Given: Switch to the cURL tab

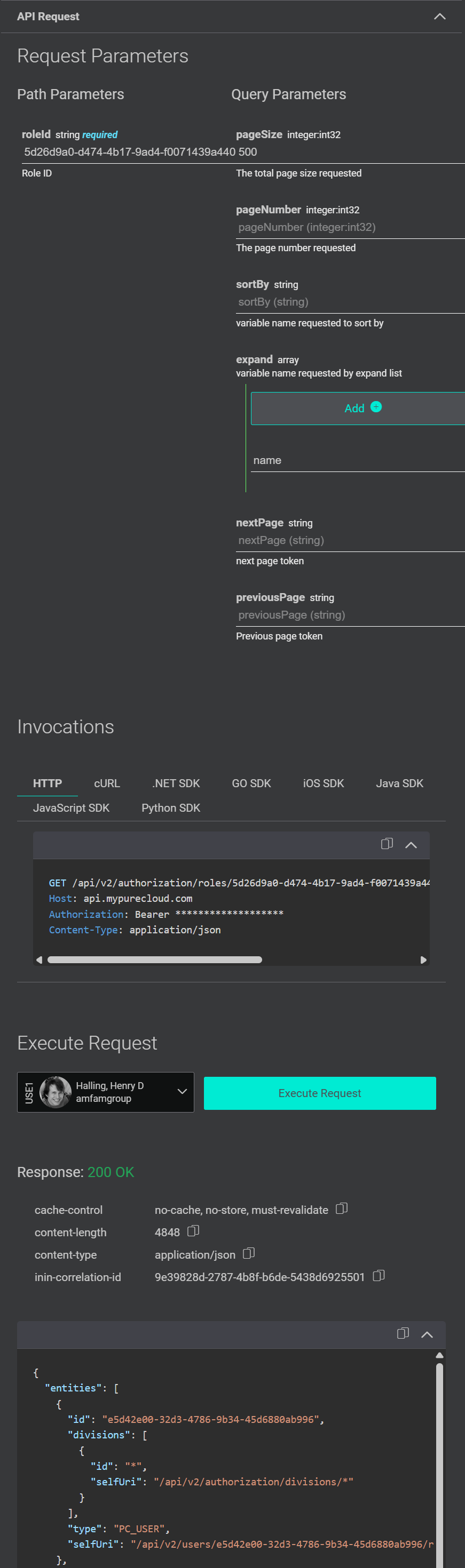Looking at the screenshot, I should pyautogui.click(x=107, y=783).
